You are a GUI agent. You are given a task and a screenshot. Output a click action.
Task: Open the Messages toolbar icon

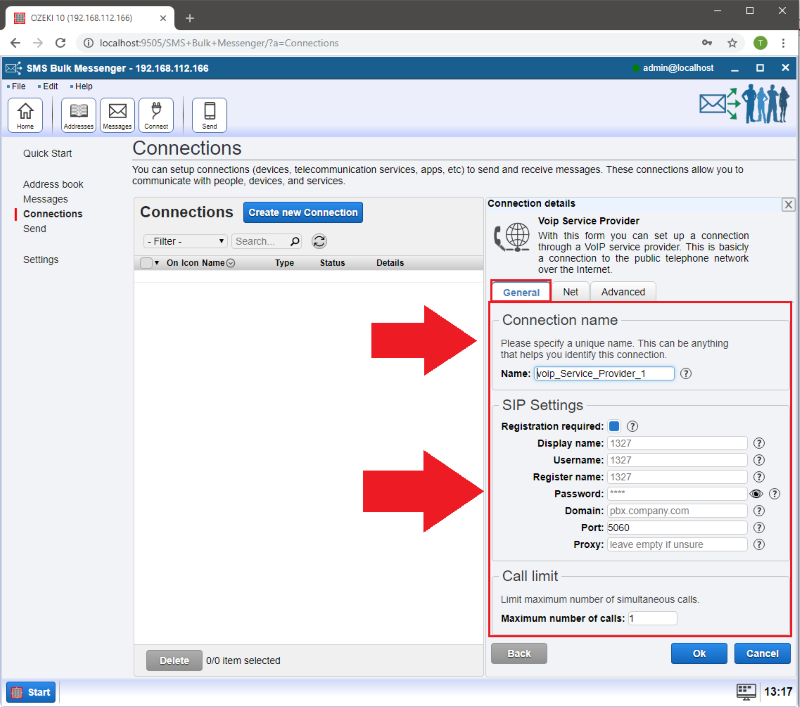tap(117, 115)
